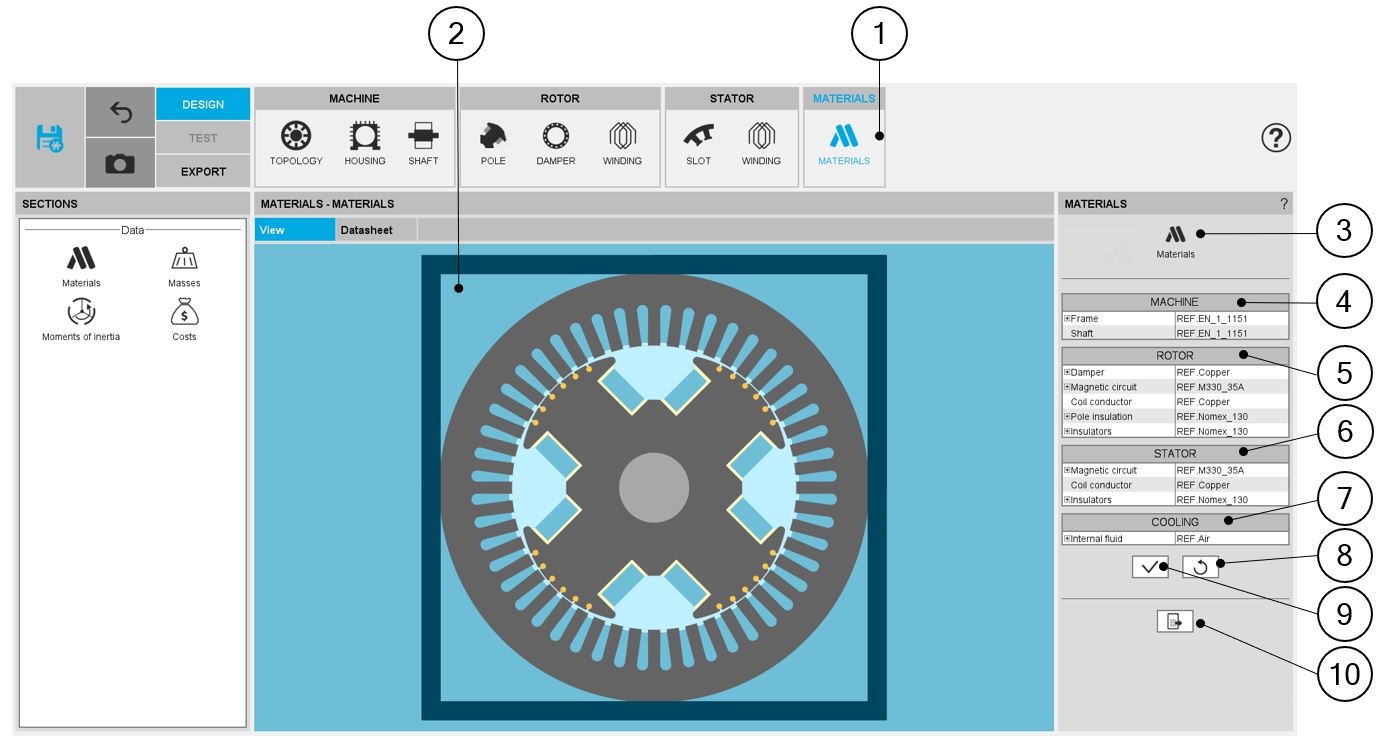This screenshot has height=748, width=1397.
Task: Expand the Pole insulation row
Action: click(1068, 417)
